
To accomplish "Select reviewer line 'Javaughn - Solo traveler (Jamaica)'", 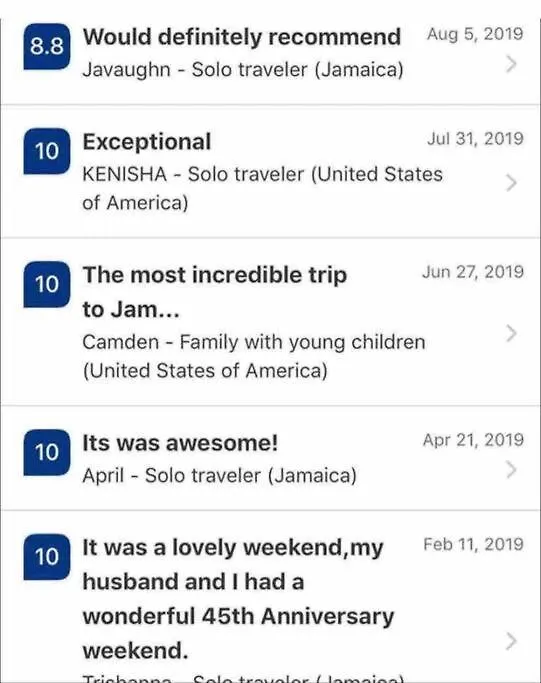I will (243, 70).
